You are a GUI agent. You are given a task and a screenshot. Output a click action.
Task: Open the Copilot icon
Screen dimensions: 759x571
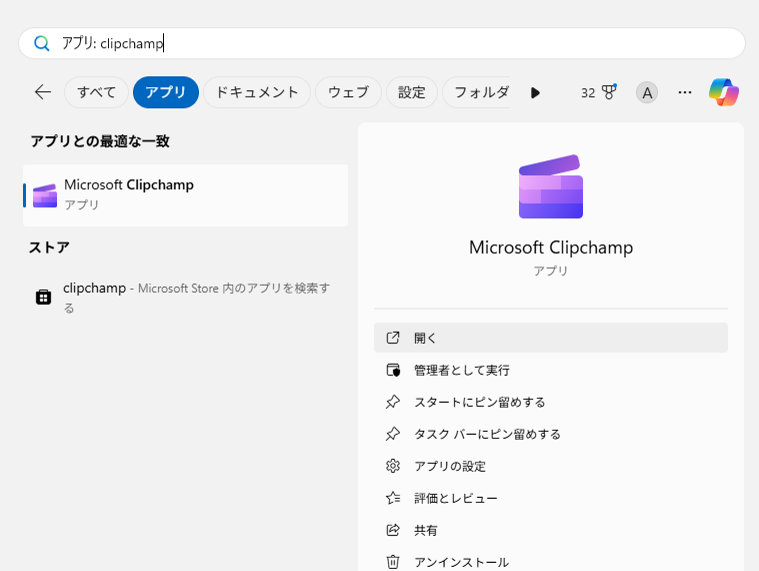(723, 92)
